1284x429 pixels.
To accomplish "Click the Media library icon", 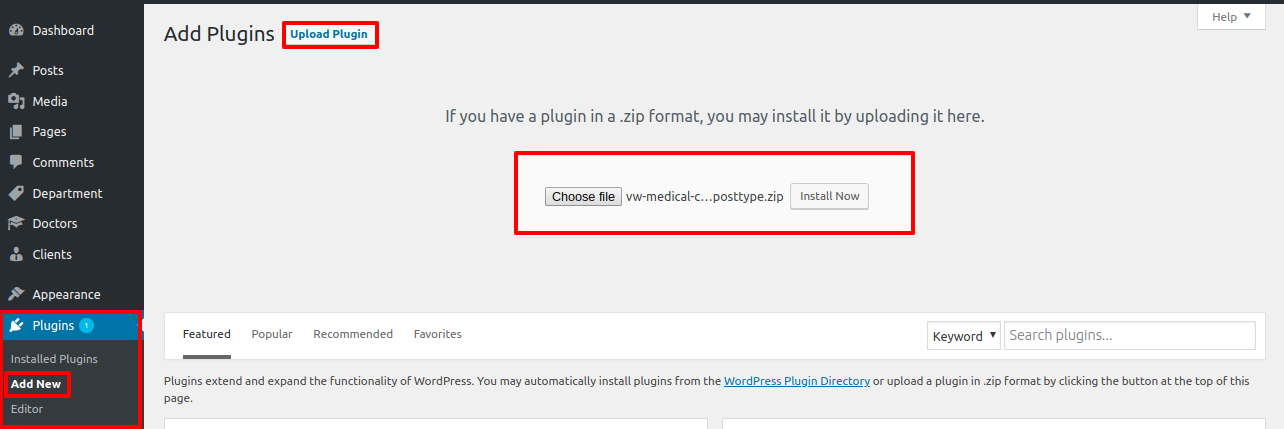I will coord(16,101).
